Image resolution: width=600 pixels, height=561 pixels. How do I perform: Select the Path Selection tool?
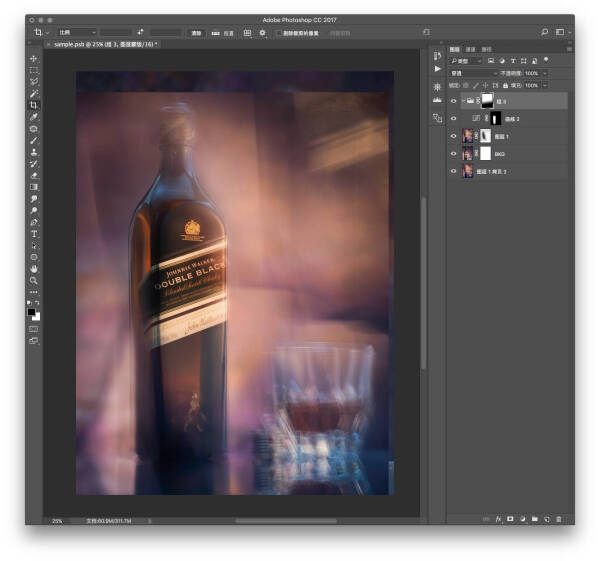34,246
